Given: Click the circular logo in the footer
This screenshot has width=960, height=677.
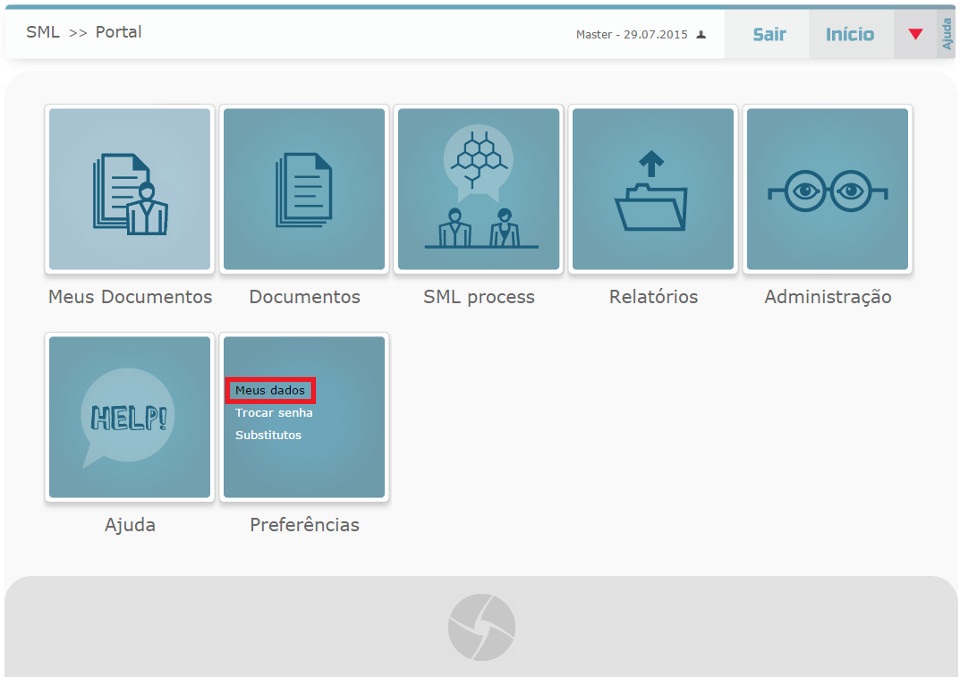Looking at the screenshot, I should click(x=481, y=627).
